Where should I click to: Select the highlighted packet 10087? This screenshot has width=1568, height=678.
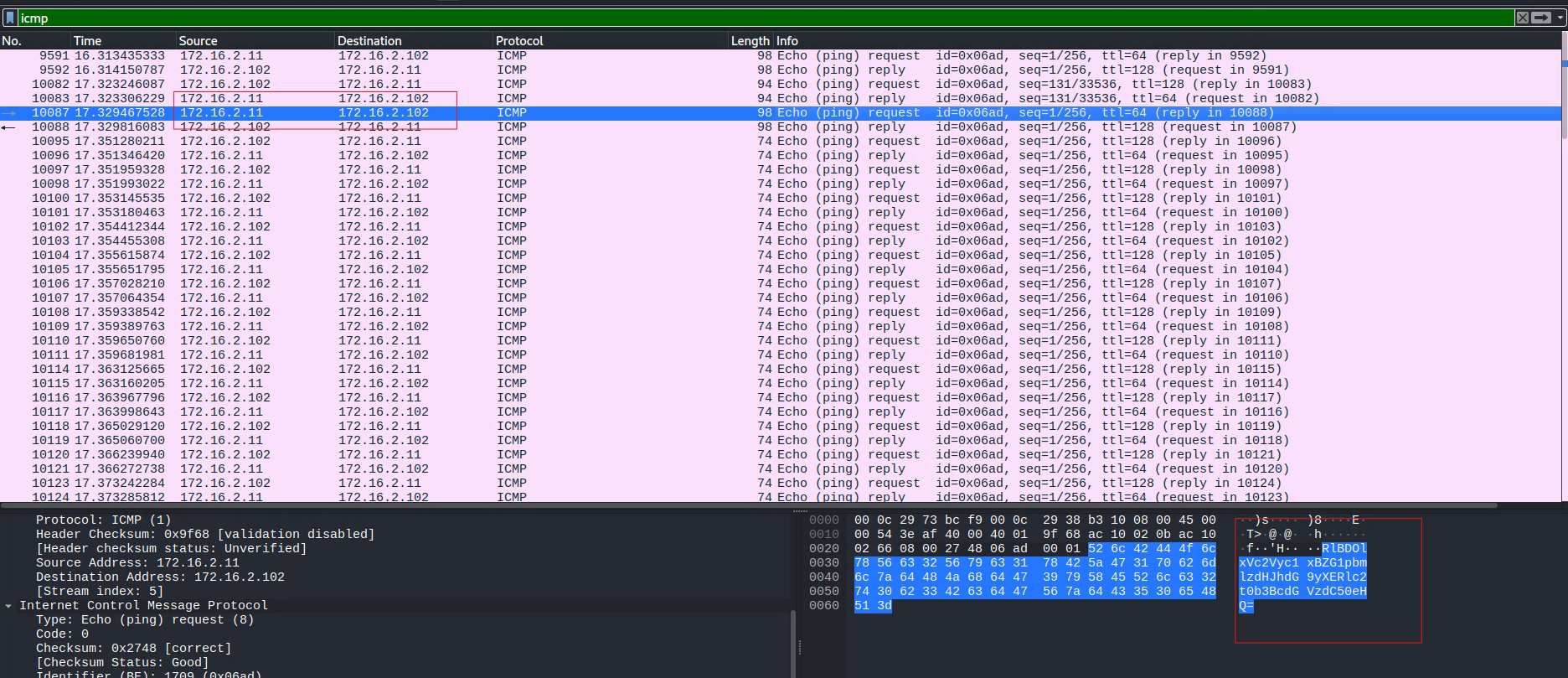click(780, 112)
